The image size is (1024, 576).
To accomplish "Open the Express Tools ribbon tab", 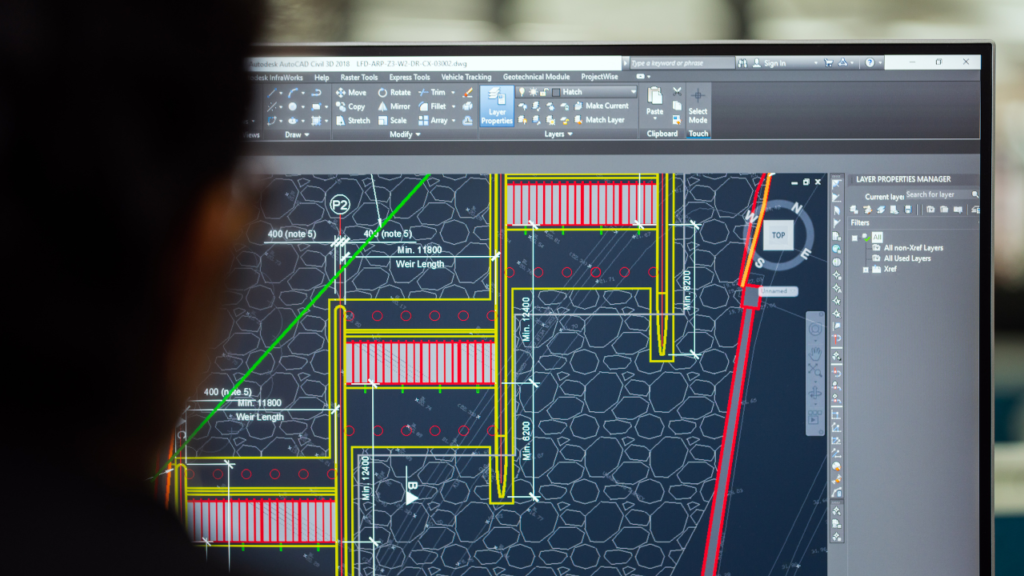I will [409, 77].
